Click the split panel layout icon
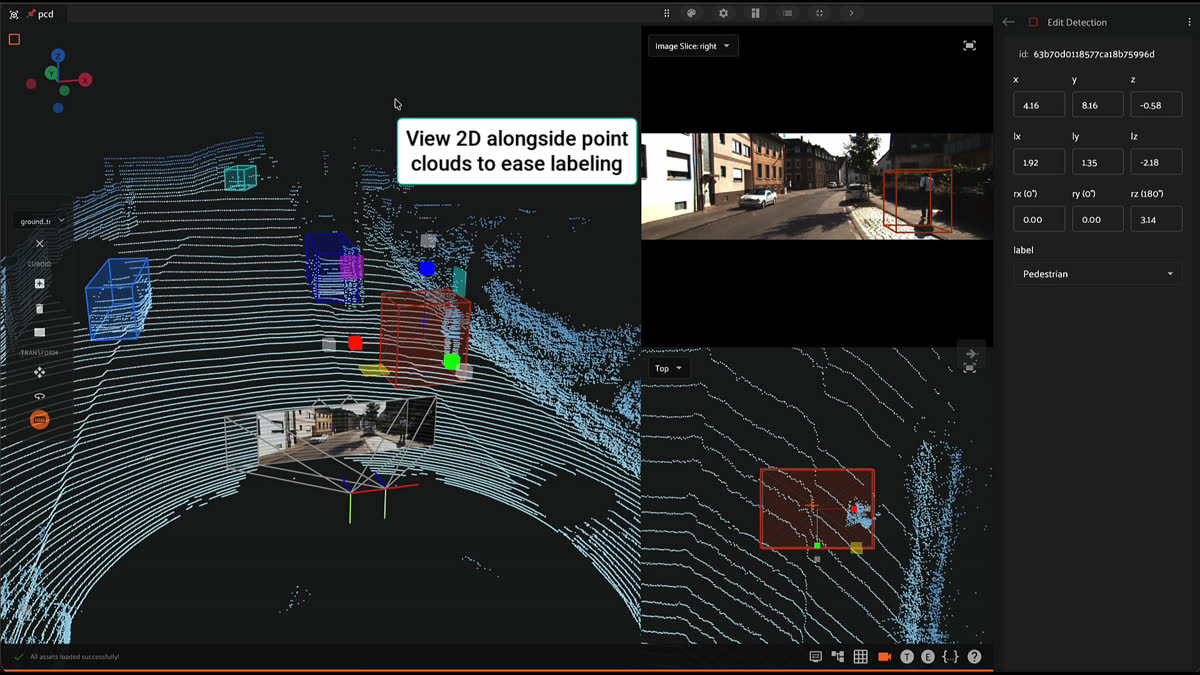Image resolution: width=1200 pixels, height=675 pixels. click(755, 13)
